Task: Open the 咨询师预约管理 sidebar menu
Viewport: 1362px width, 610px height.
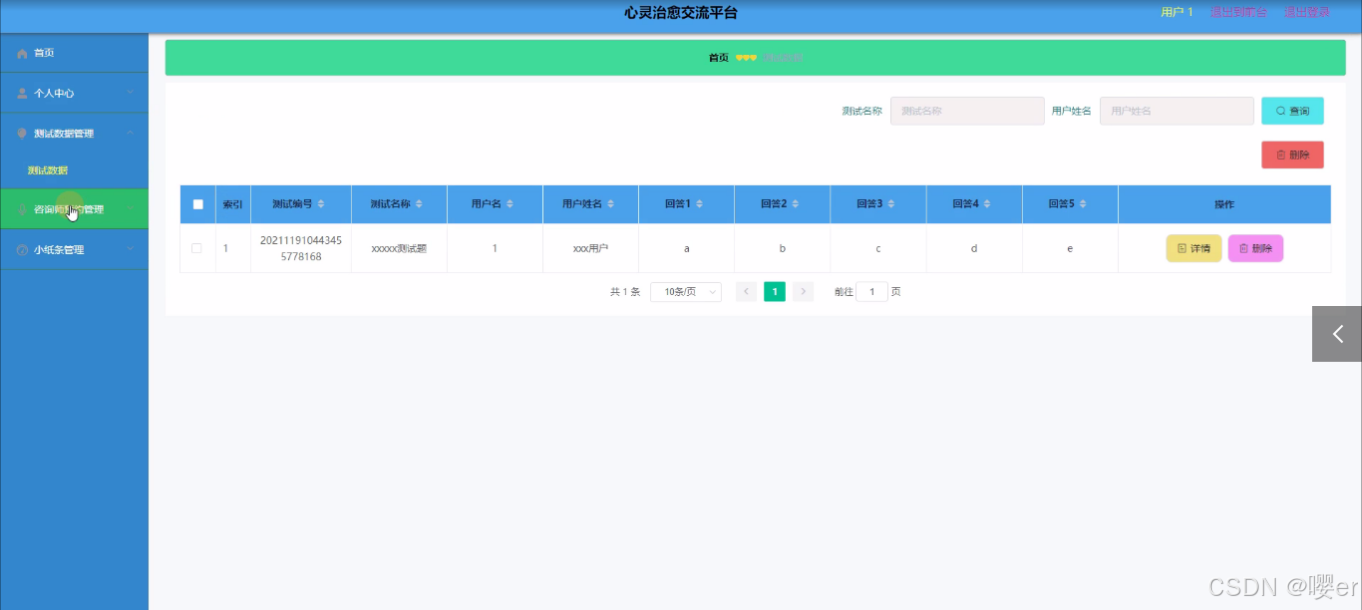Action: tap(74, 210)
